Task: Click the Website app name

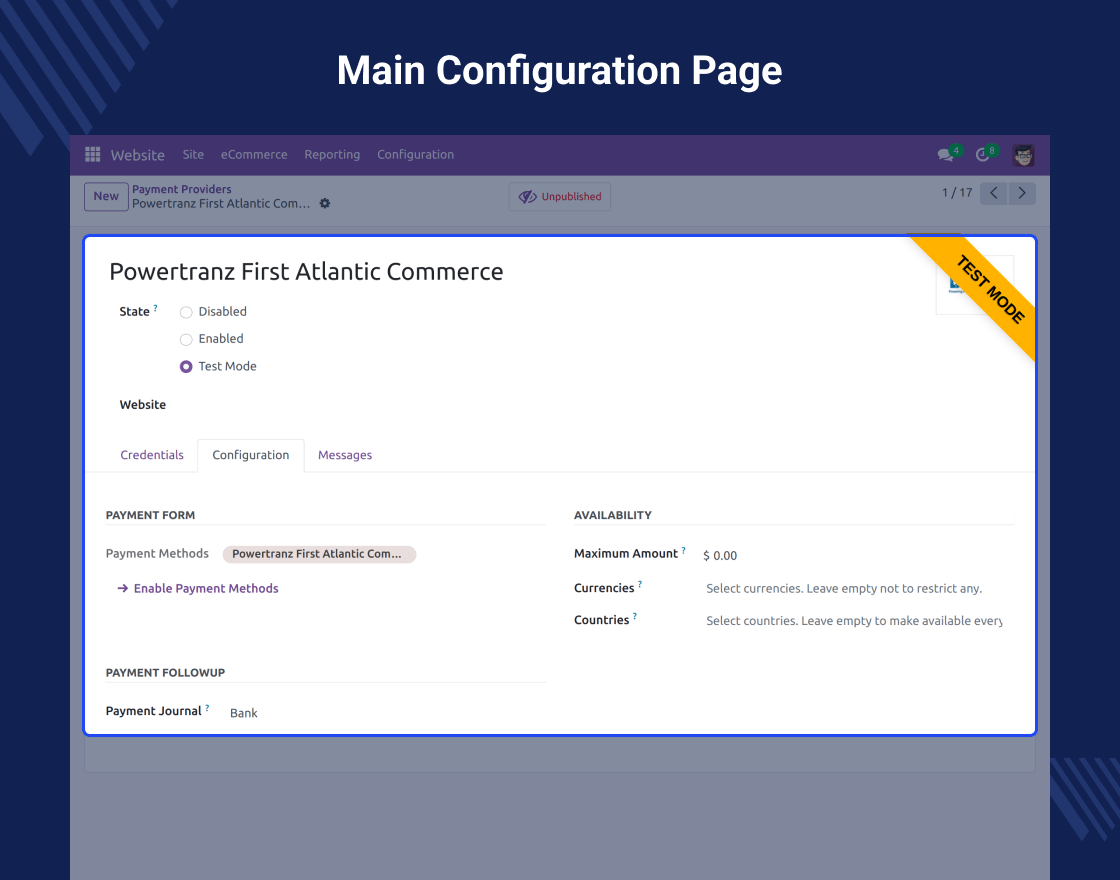Action: coord(138,155)
